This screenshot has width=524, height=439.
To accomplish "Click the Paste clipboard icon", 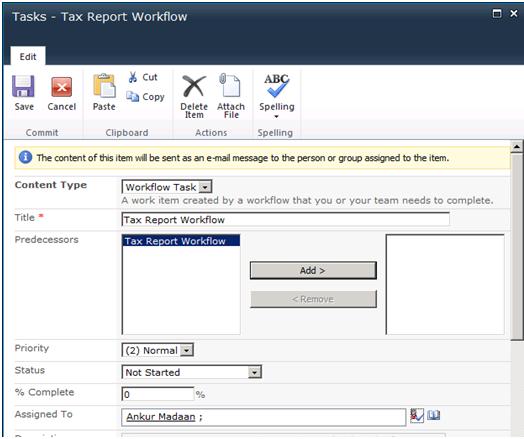I will click(x=104, y=86).
